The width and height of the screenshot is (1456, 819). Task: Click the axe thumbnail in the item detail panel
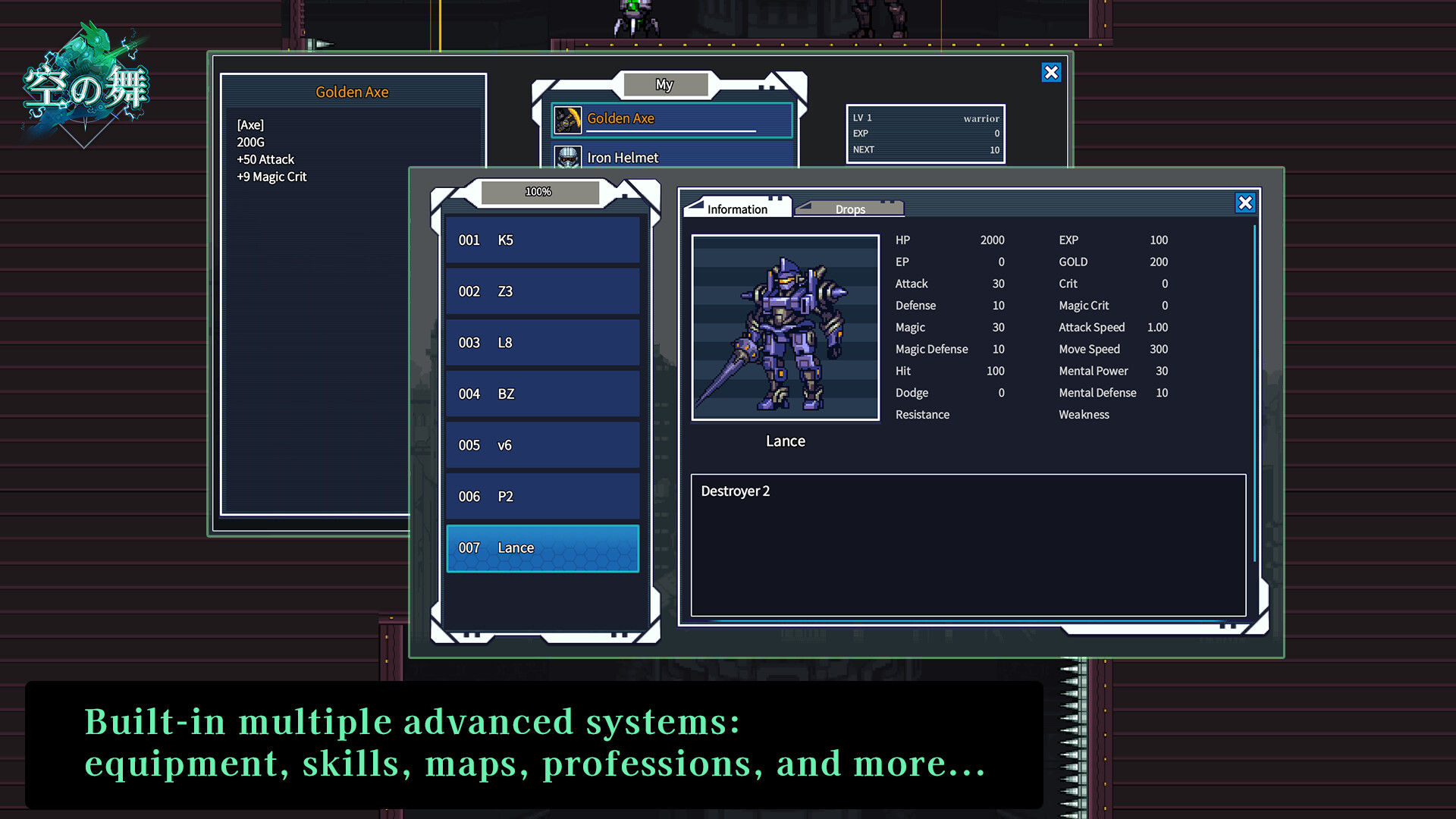tap(569, 118)
